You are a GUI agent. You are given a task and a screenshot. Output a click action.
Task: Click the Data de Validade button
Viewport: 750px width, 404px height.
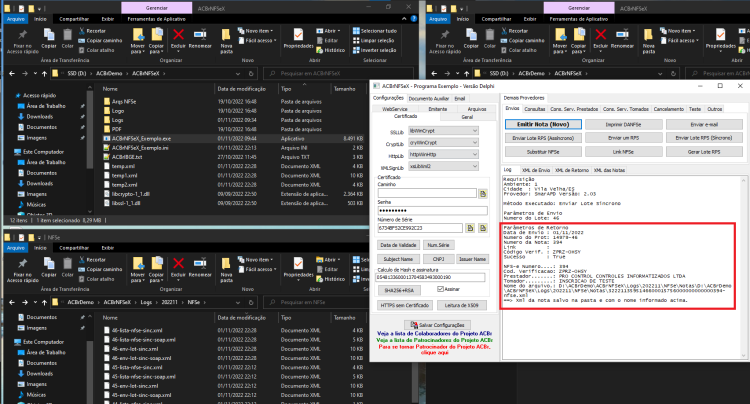tap(398, 245)
